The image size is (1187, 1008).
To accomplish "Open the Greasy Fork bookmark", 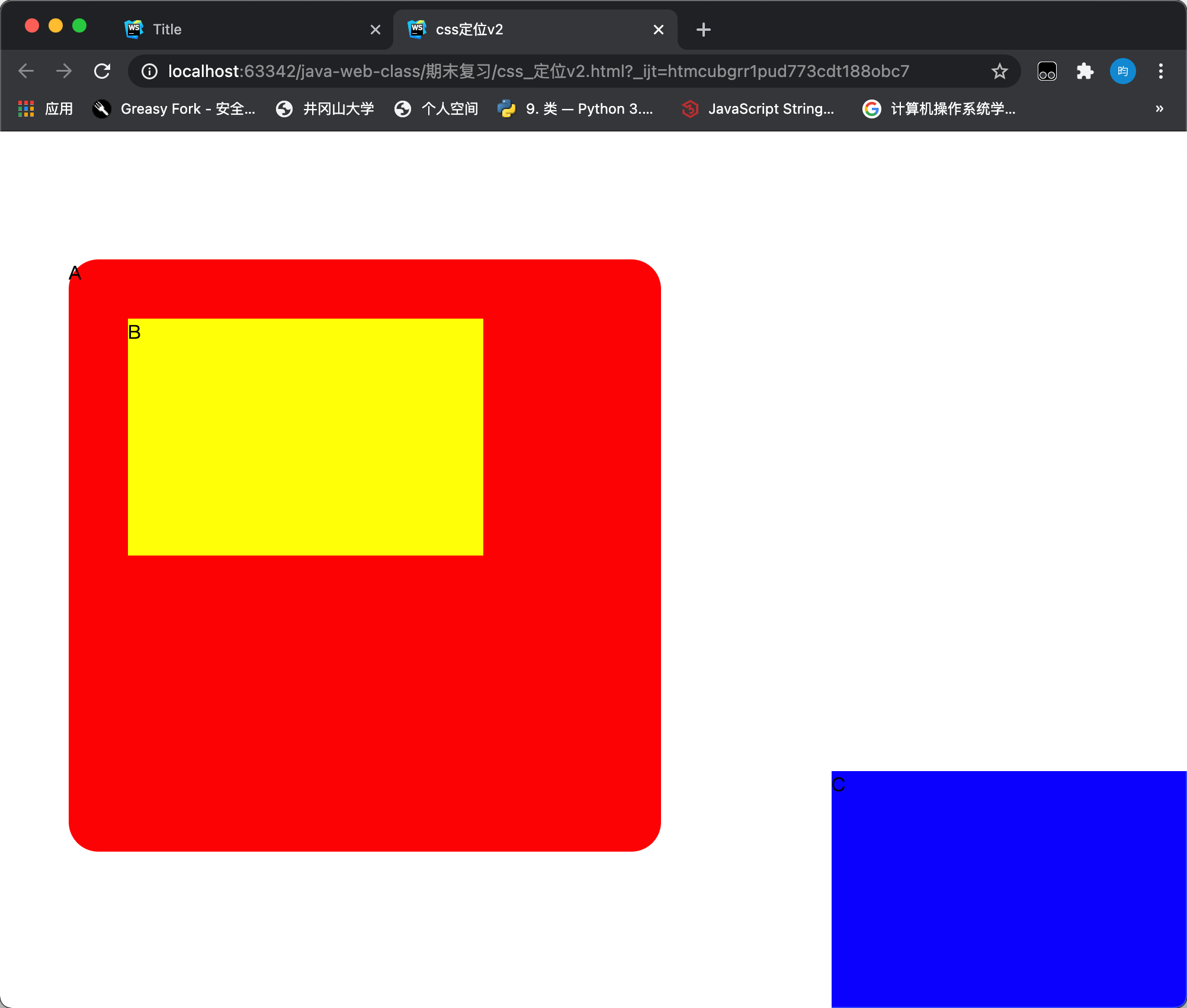I will [x=175, y=108].
